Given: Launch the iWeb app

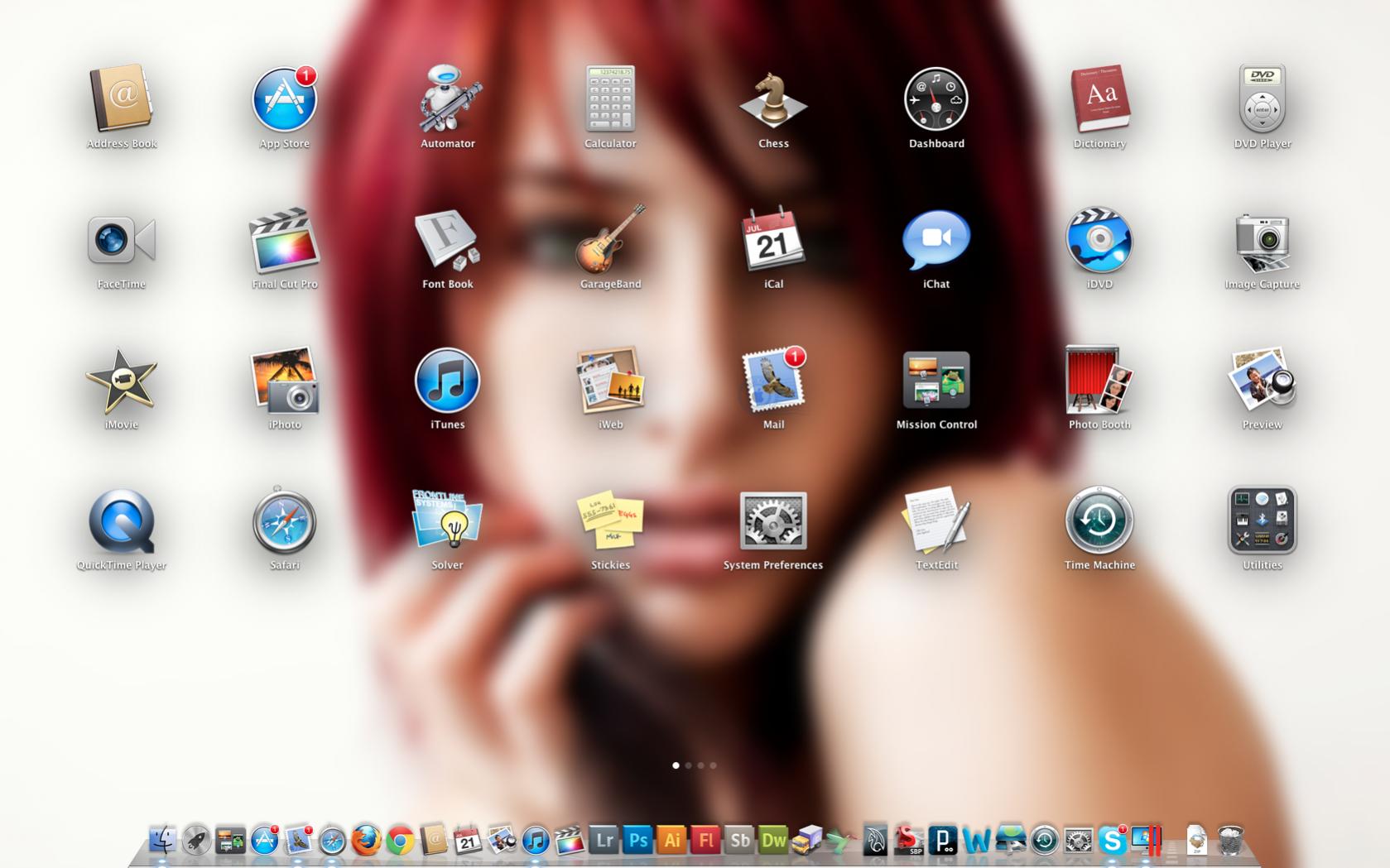Looking at the screenshot, I should pos(610,381).
